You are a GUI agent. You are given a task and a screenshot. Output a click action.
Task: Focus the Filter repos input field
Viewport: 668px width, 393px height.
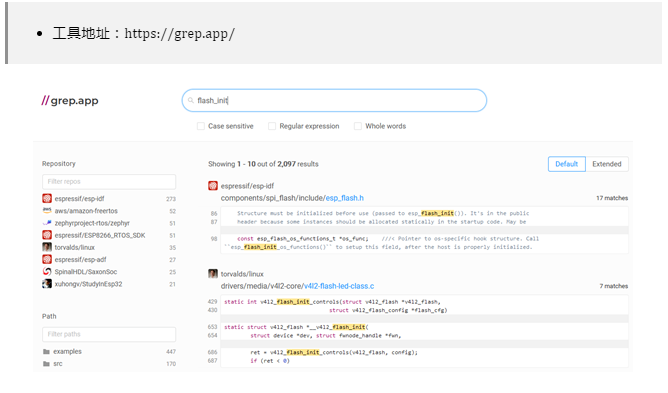point(109,182)
